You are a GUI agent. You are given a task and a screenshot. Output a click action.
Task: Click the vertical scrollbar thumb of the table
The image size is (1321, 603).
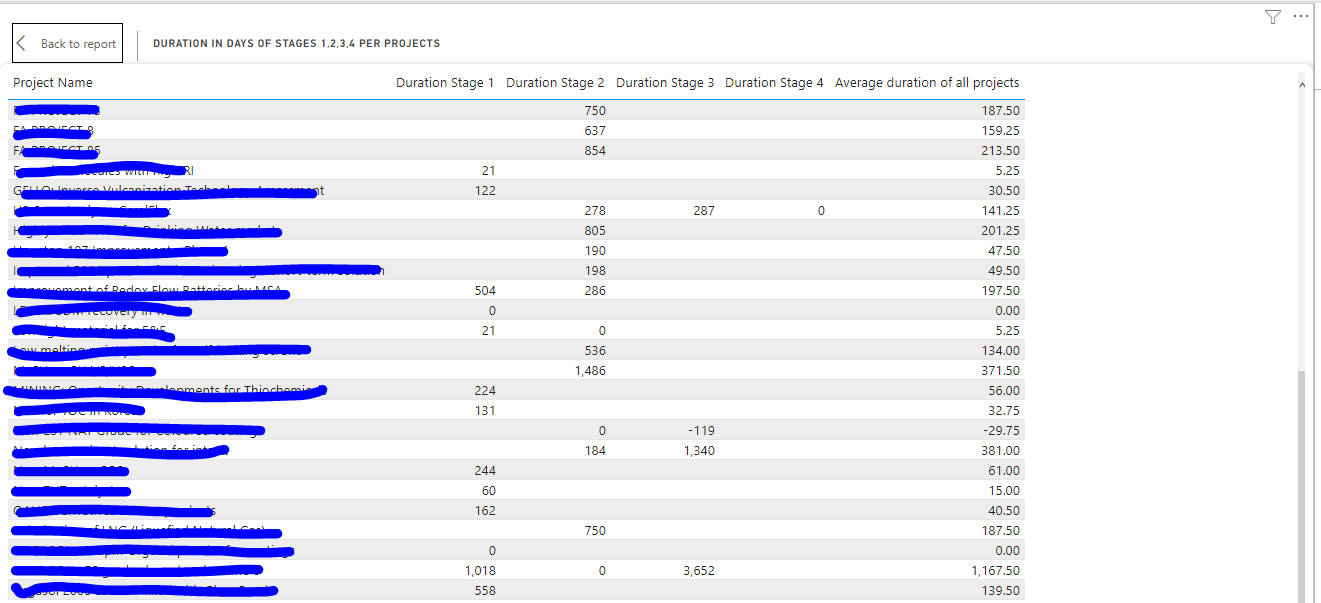coord(1302,485)
